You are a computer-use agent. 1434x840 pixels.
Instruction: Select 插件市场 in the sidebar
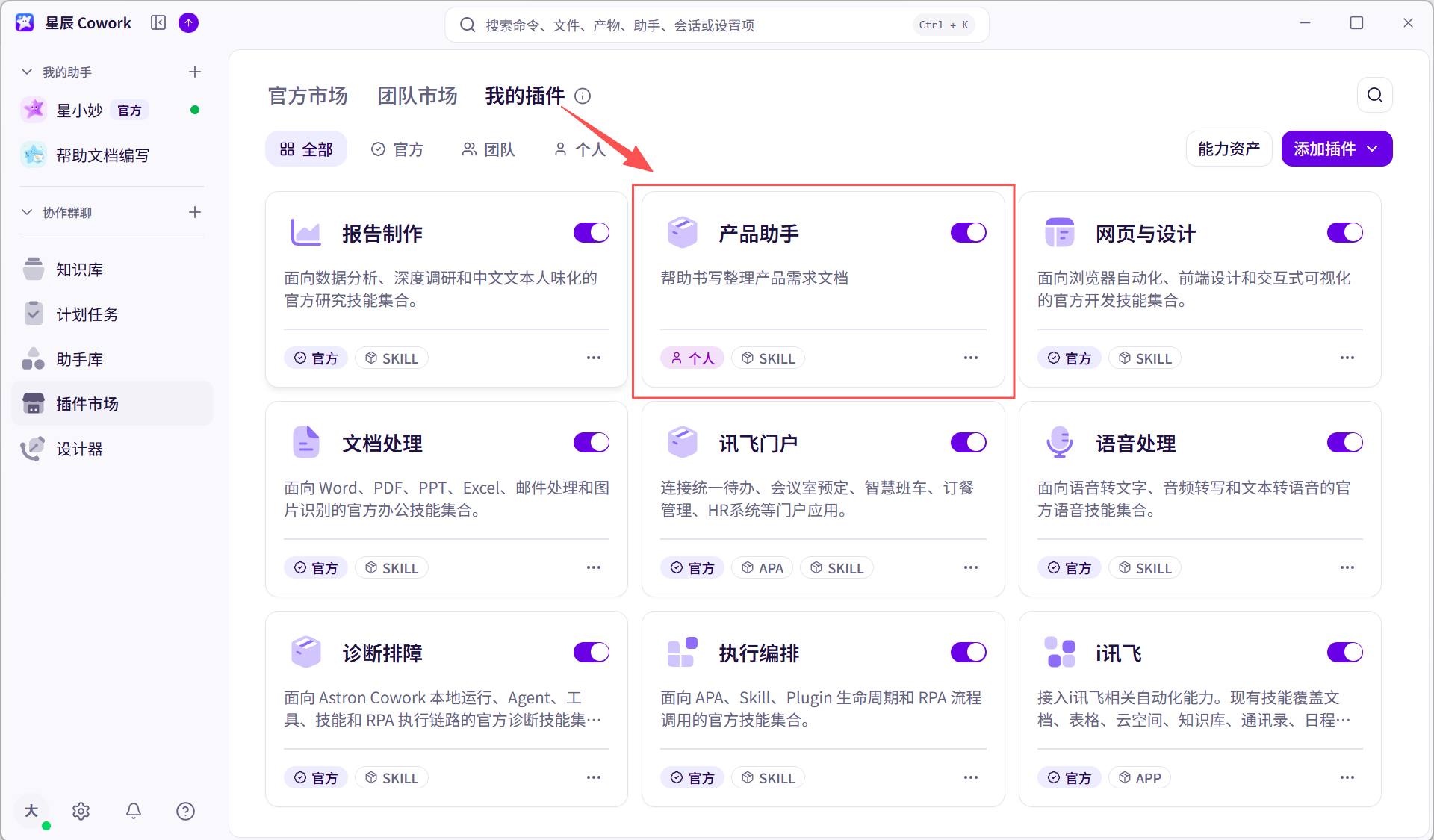(x=112, y=404)
